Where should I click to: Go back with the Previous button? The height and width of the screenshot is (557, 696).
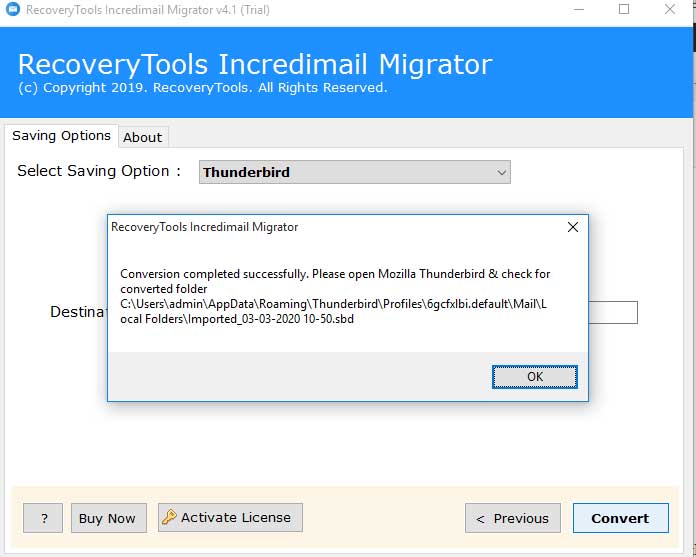(x=513, y=518)
